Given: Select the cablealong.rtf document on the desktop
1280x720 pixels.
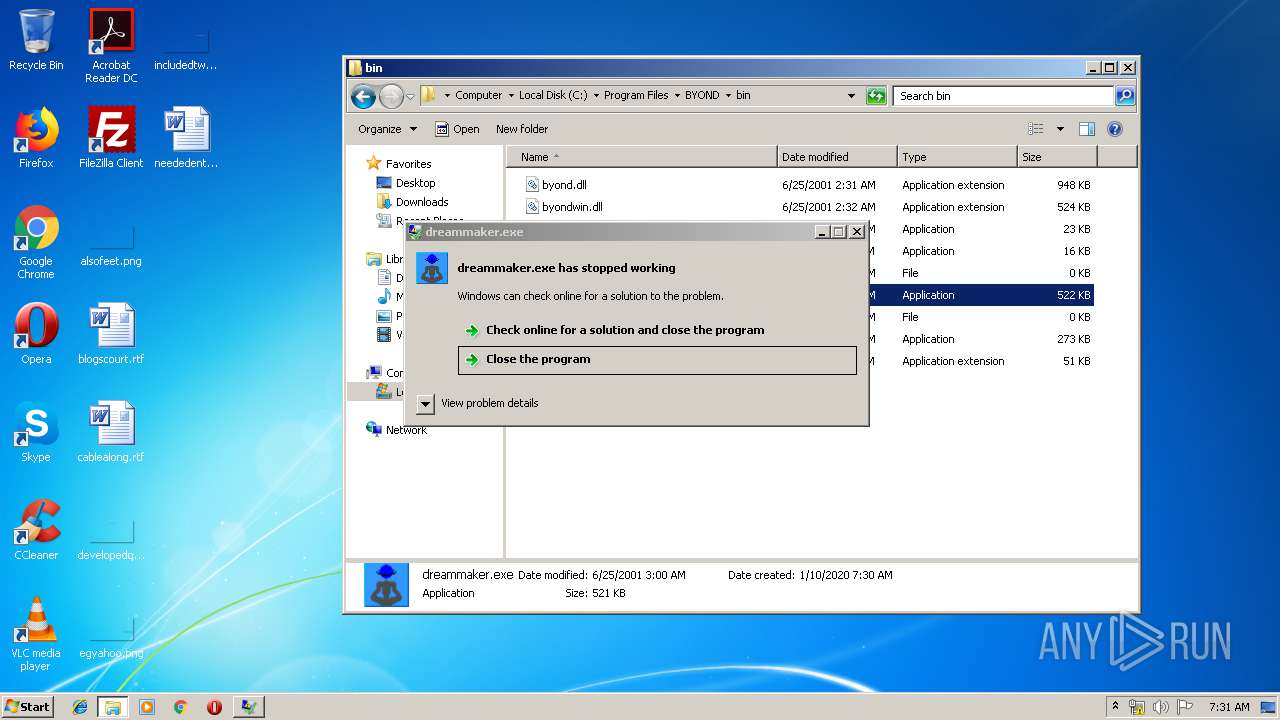Looking at the screenshot, I should (111, 432).
